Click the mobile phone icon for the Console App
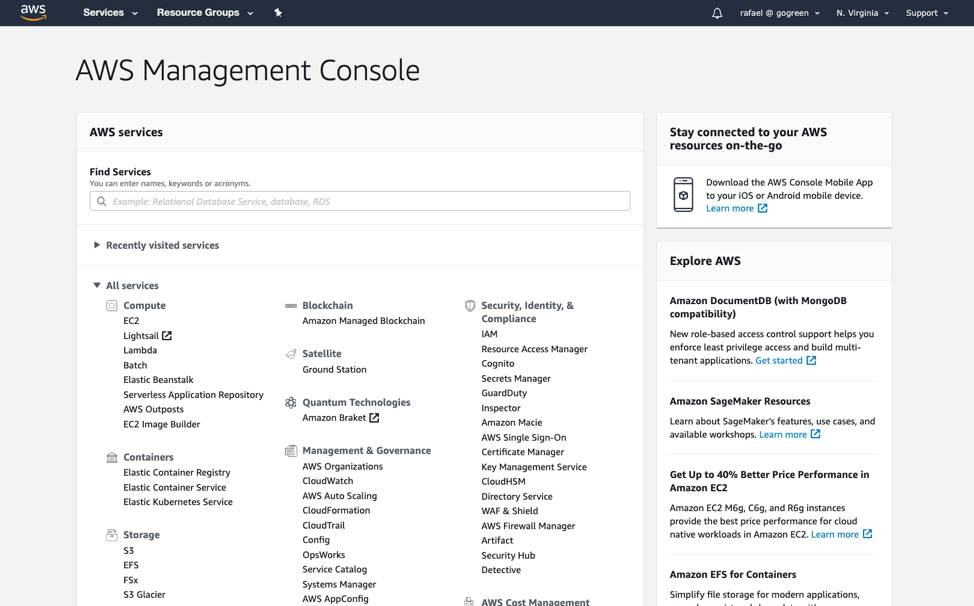 pyautogui.click(x=683, y=194)
